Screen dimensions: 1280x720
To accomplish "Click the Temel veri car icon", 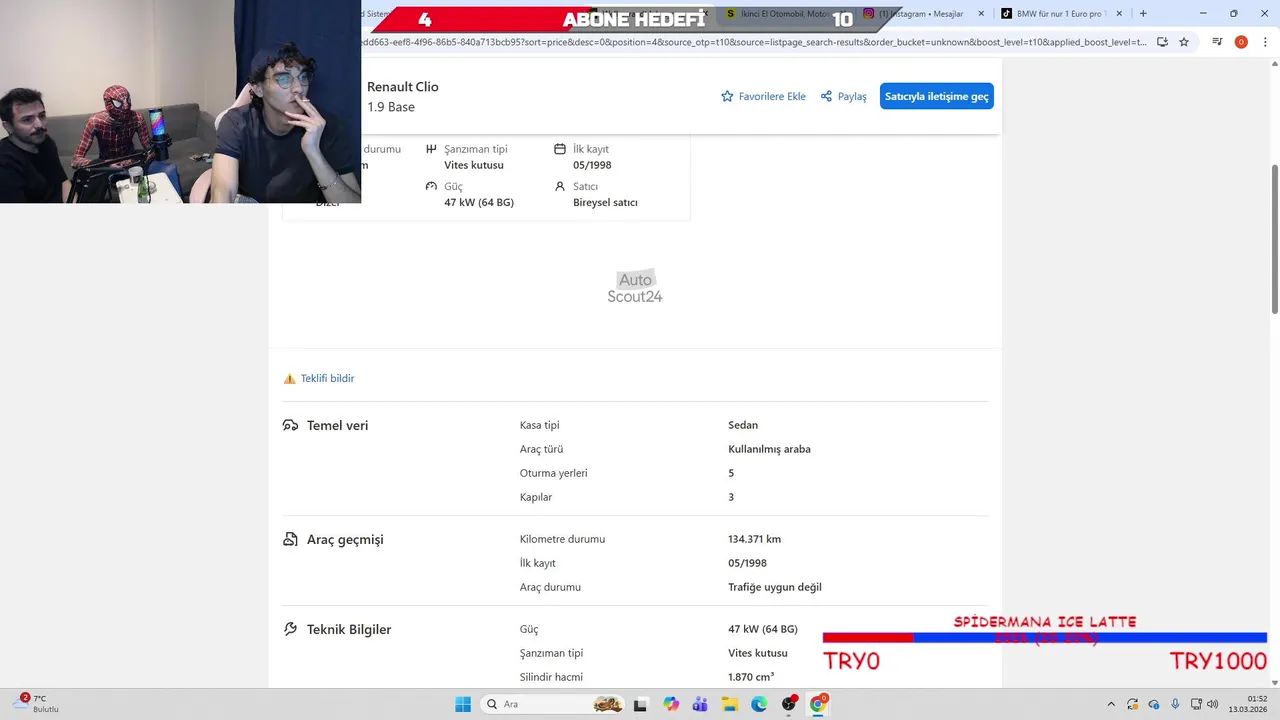I will [x=290, y=425].
